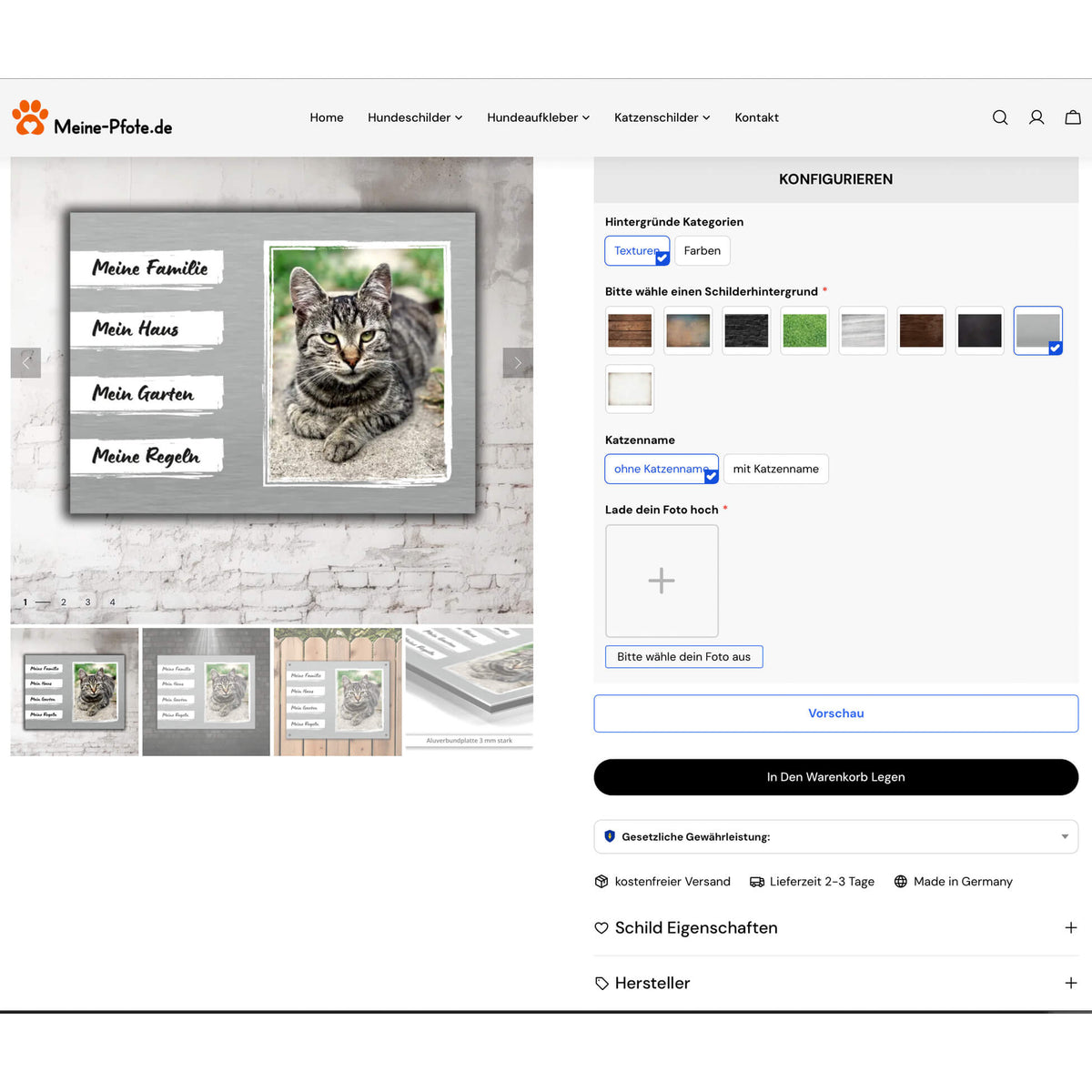Expand the Hundeaufkleber menu
This screenshot has width=1092, height=1092.
[539, 117]
